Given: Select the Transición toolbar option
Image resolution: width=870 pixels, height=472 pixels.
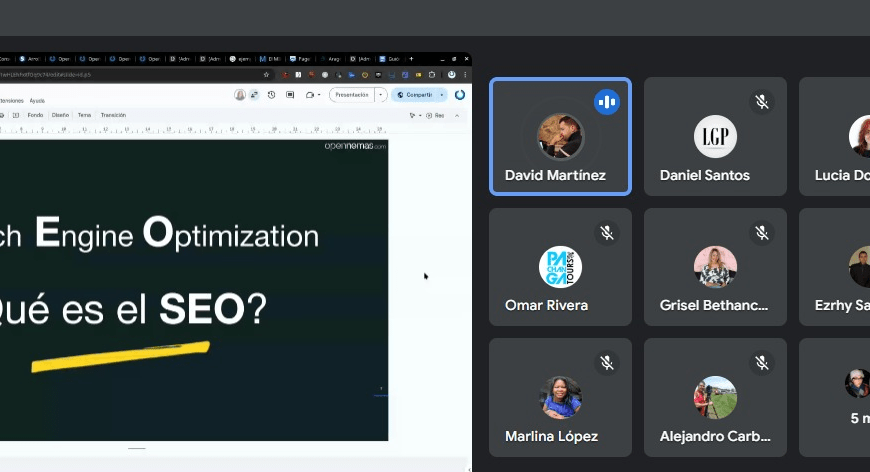Looking at the screenshot, I should tap(113, 115).
